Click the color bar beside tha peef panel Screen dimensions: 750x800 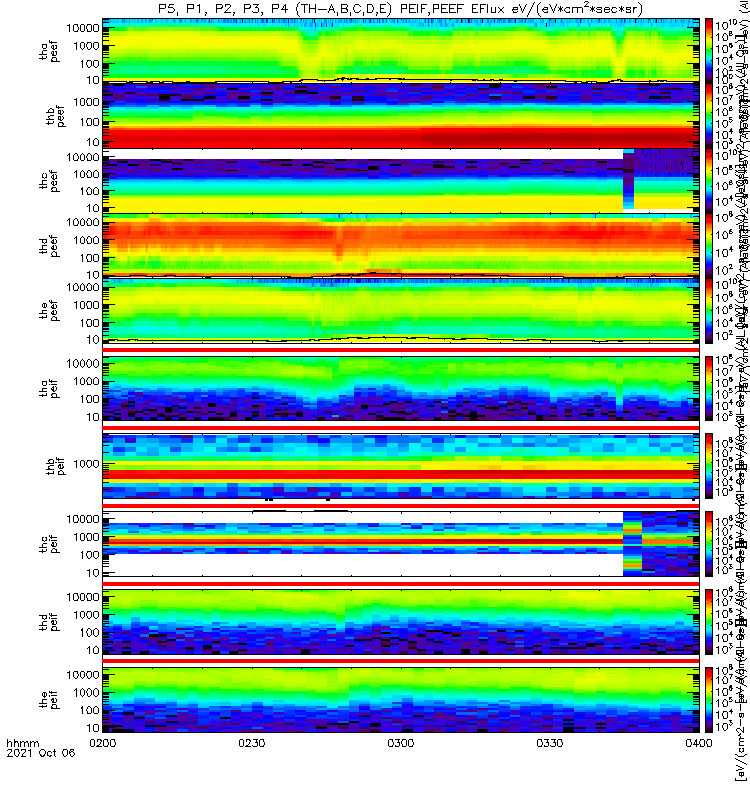[709, 50]
